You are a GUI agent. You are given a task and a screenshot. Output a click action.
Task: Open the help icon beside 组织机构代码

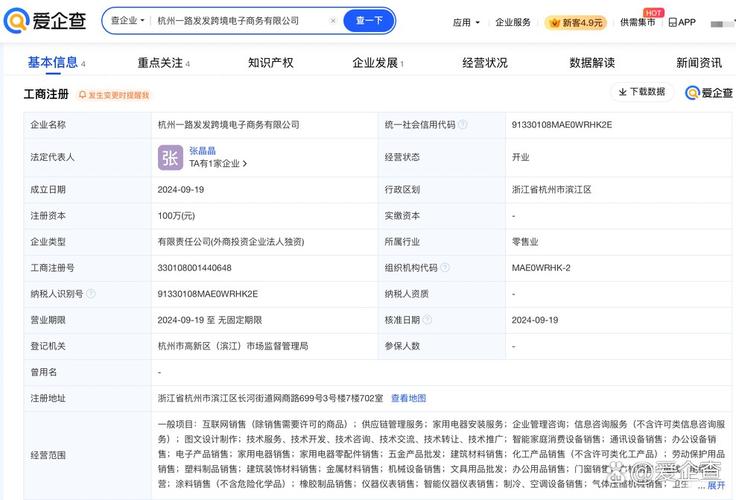[445, 268]
